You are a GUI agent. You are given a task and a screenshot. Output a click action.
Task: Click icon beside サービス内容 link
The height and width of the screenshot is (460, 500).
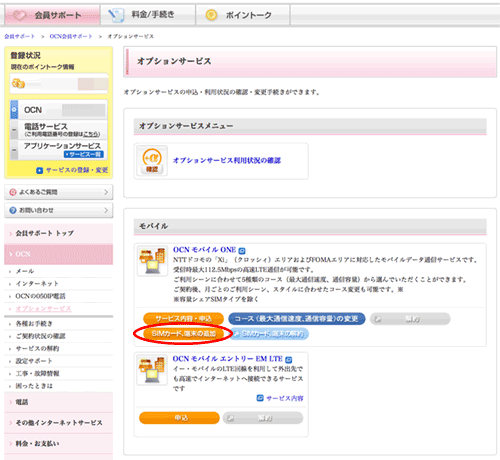click(x=260, y=398)
